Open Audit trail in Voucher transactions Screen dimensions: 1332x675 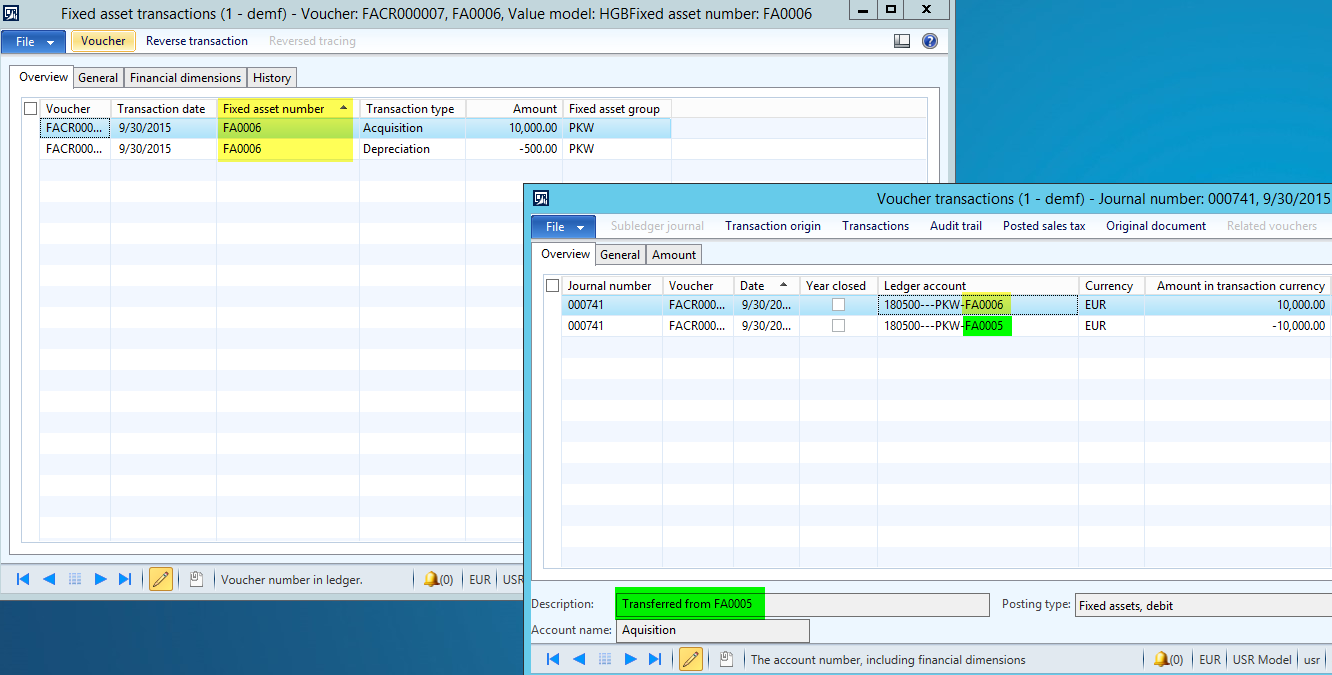pos(956,226)
